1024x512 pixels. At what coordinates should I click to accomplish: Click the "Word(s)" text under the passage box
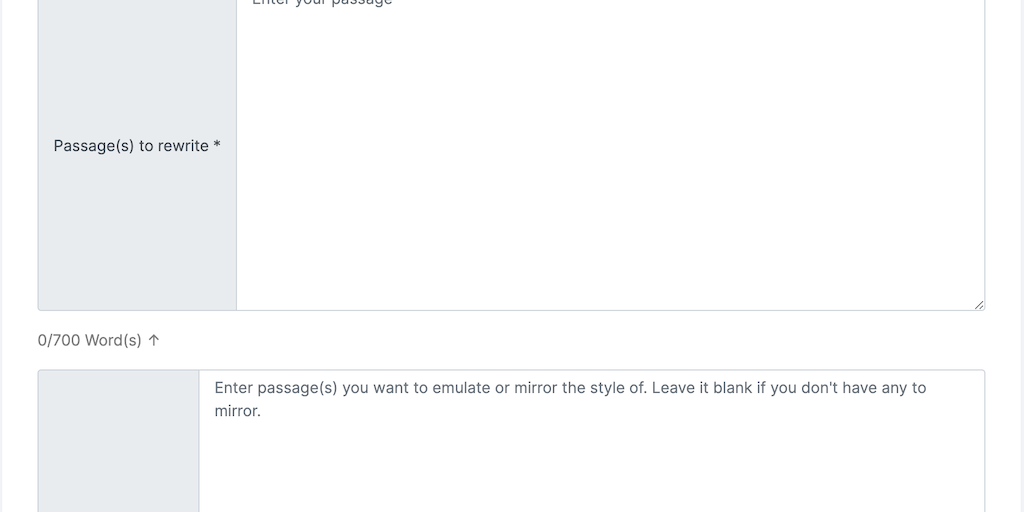click(113, 341)
